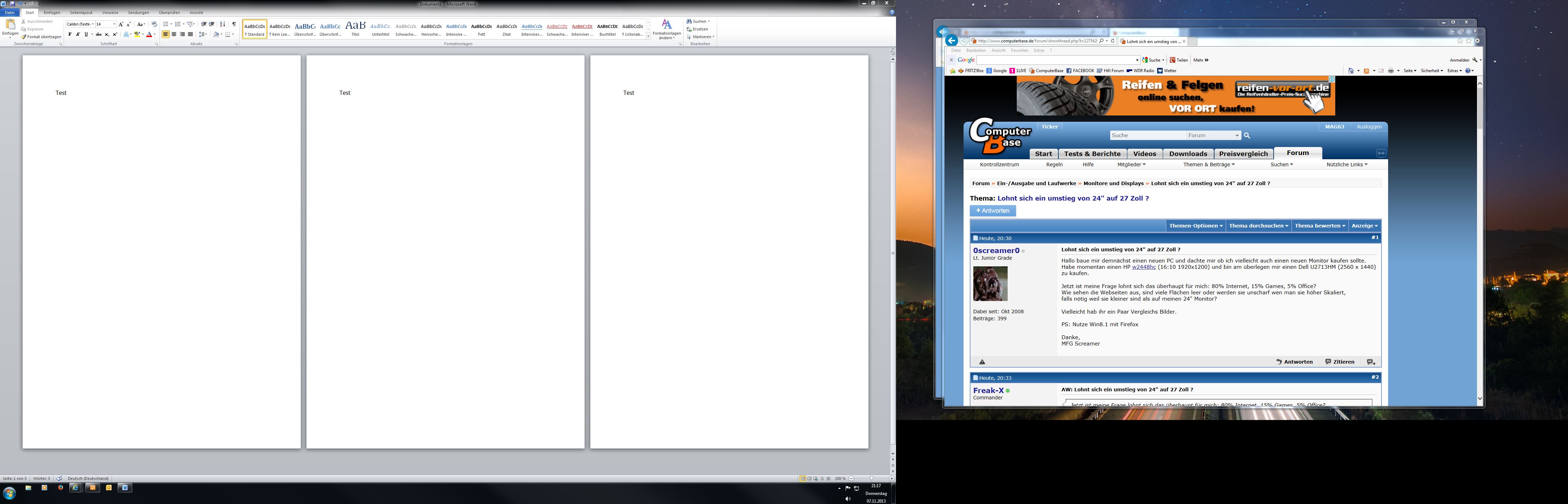
Task: Open the Themen-Optionen dropdown in the forum
Action: [1195, 226]
